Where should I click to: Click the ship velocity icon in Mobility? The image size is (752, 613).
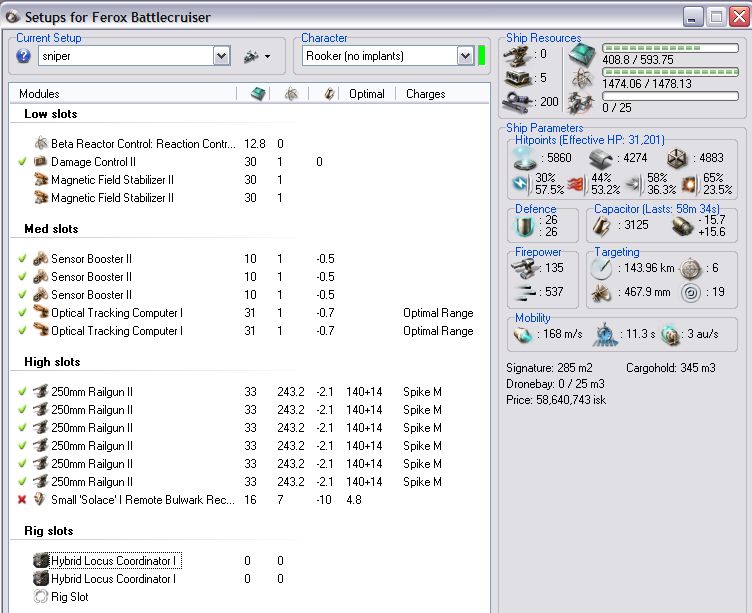(x=521, y=336)
